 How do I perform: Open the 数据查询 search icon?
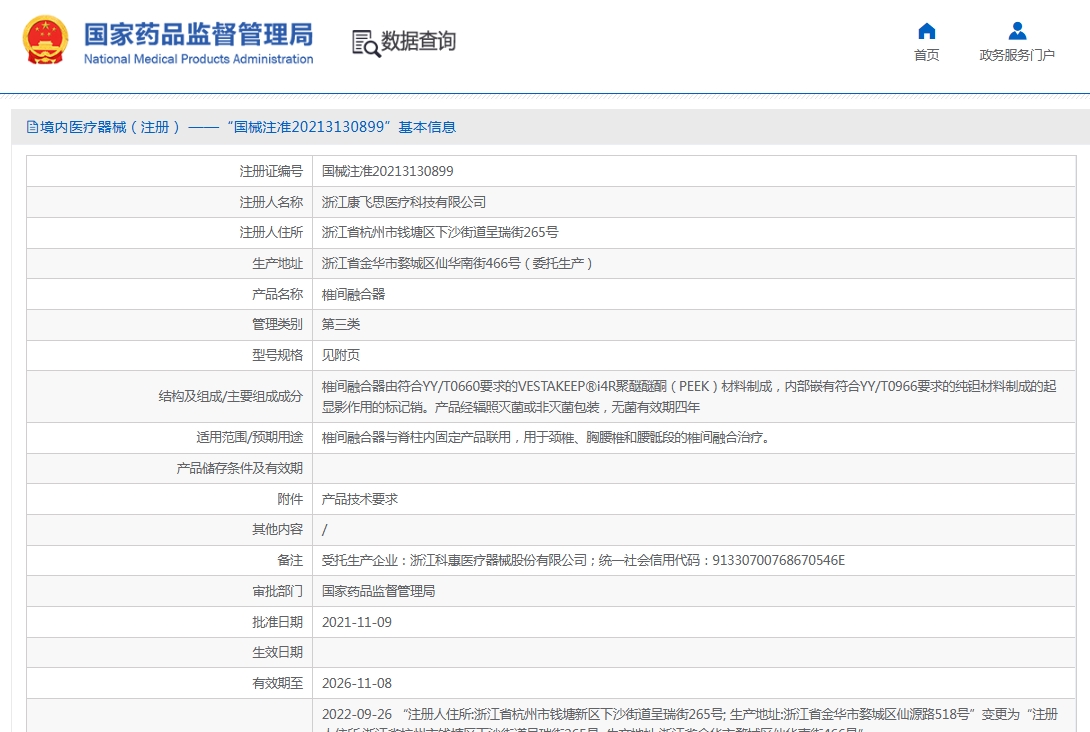(x=366, y=43)
